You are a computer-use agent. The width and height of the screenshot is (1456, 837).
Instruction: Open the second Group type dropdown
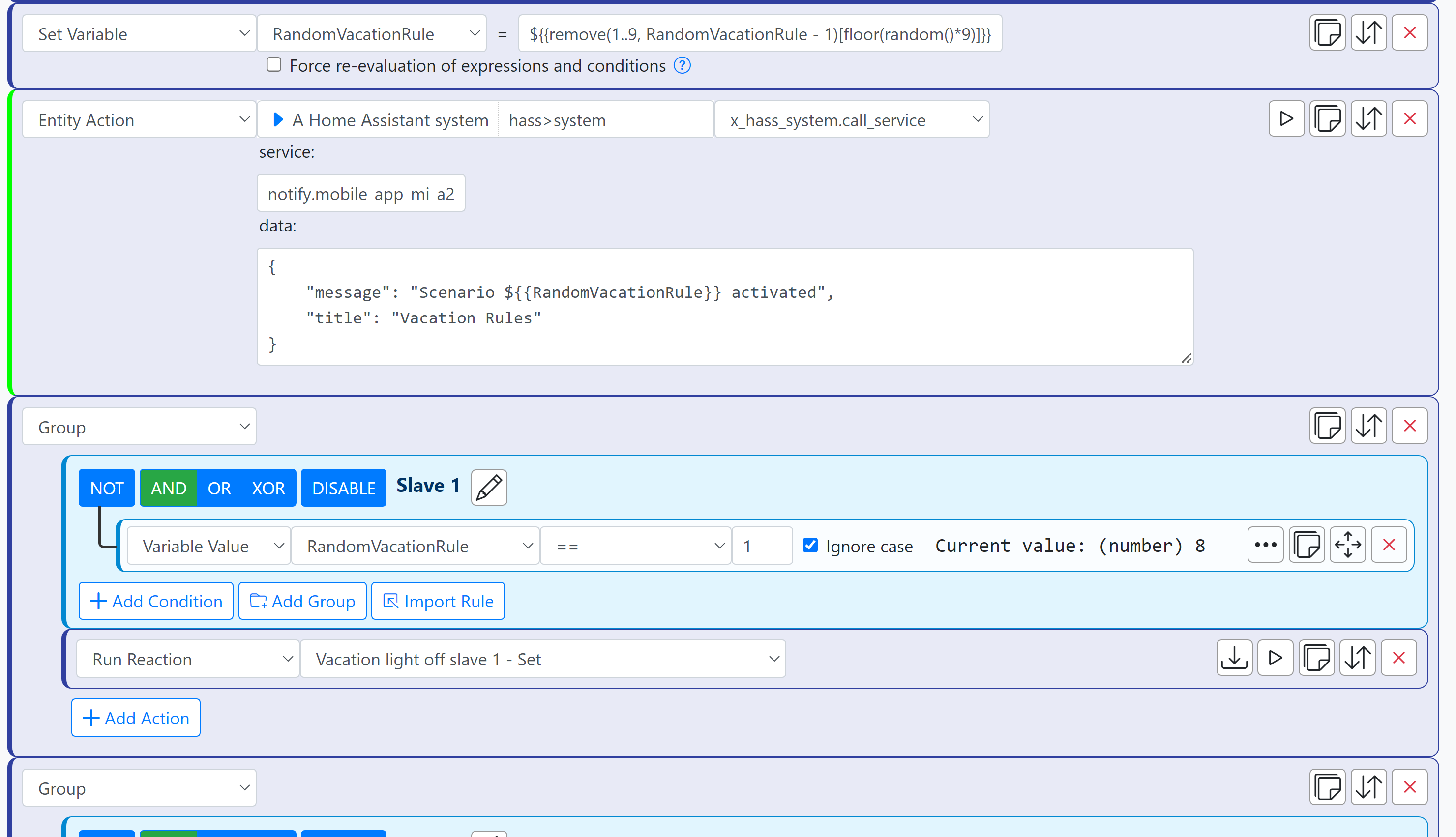[x=139, y=787]
